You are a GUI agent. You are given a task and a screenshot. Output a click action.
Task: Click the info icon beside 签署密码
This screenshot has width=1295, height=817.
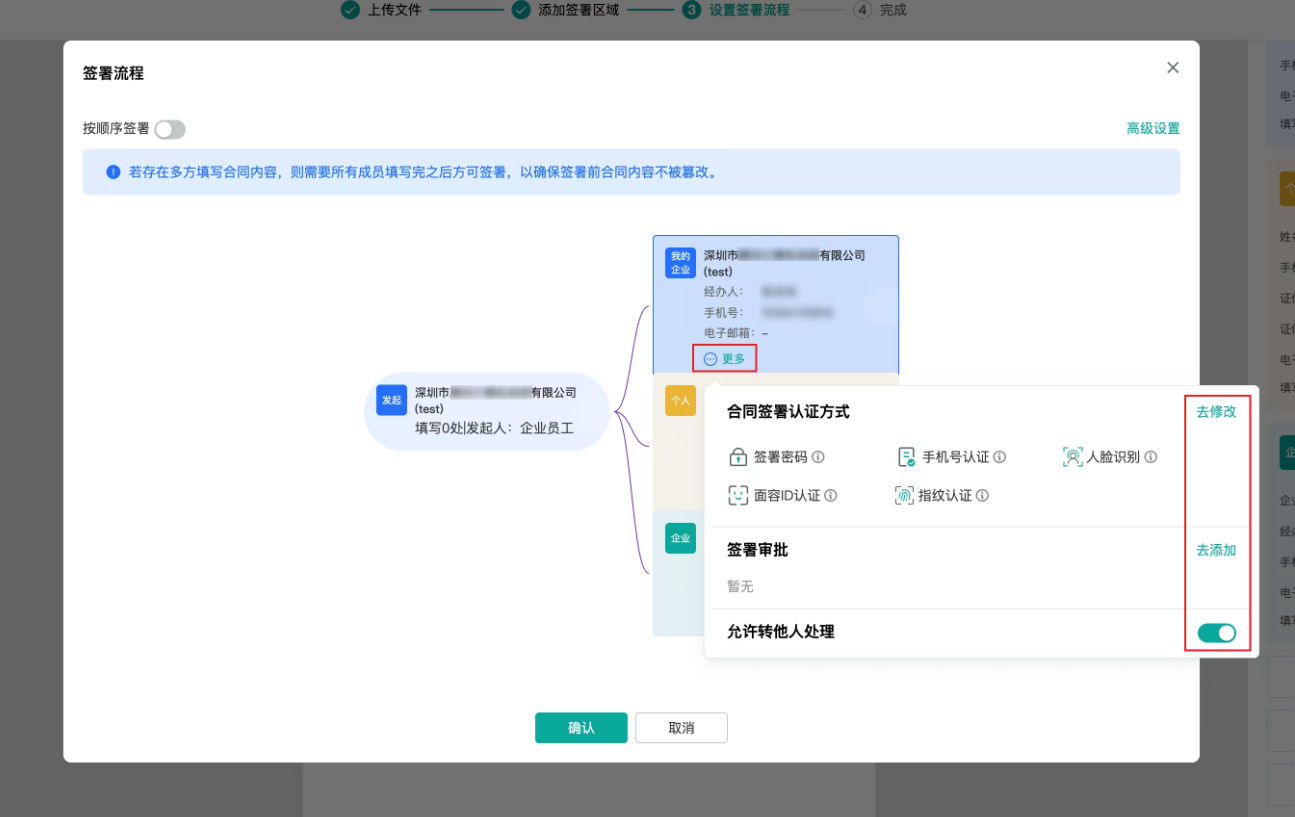click(x=820, y=456)
